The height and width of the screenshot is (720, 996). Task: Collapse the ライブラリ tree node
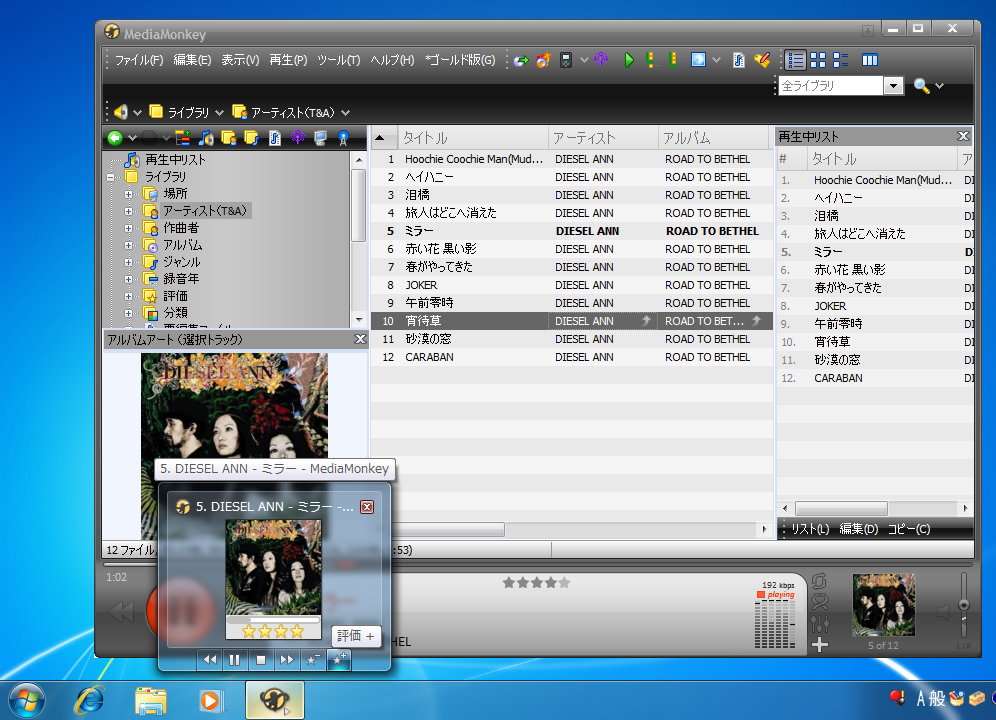(x=111, y=177)
